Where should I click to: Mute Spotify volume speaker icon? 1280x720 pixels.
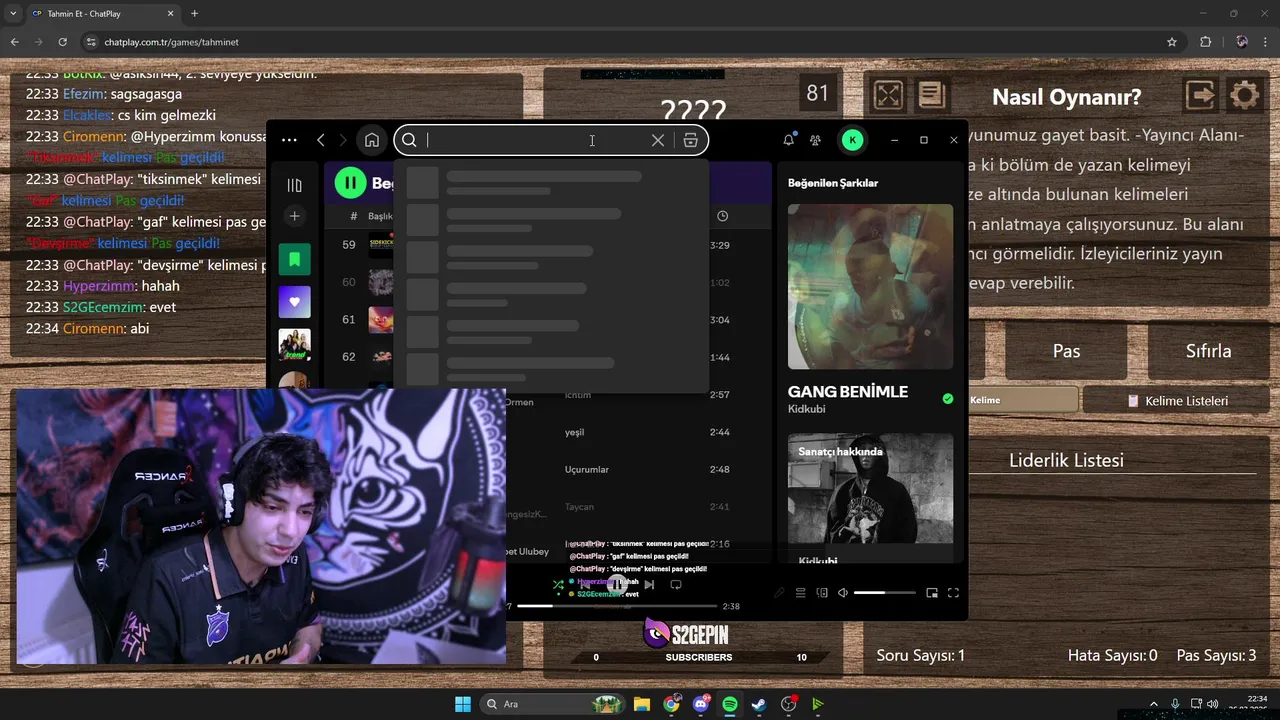[843, 593]
